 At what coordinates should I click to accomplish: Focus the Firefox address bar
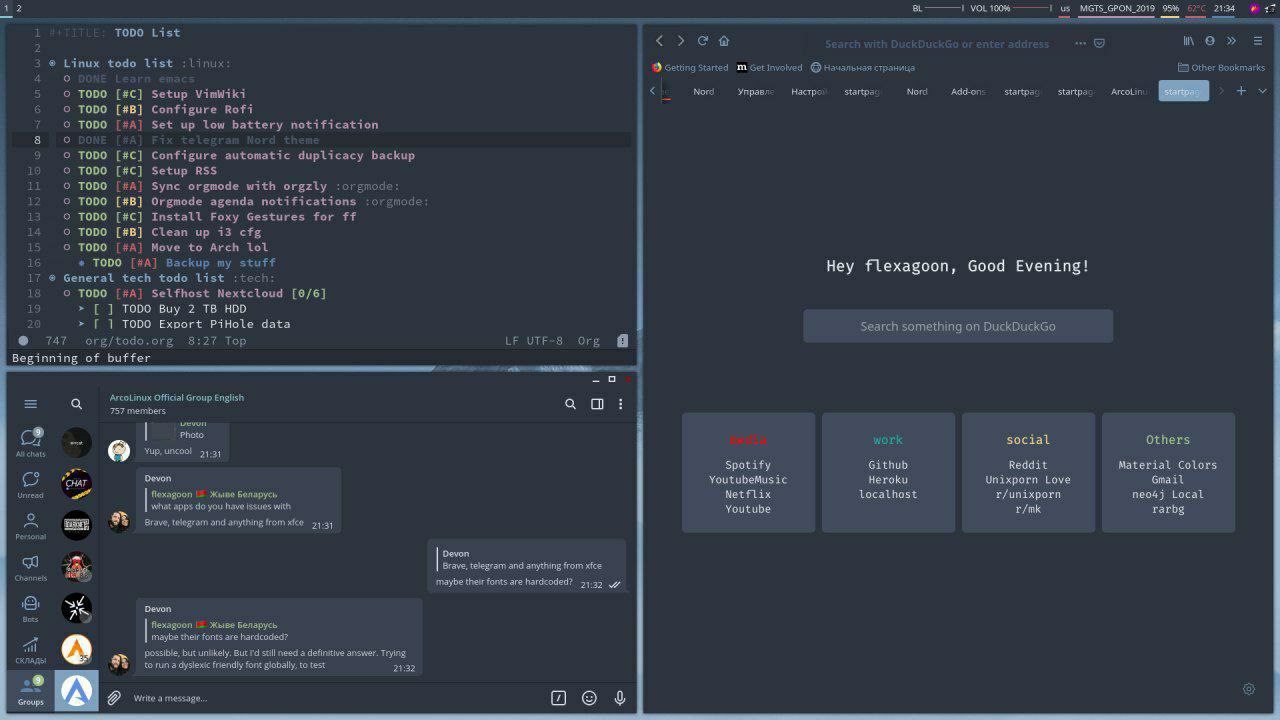pos(937,43)
